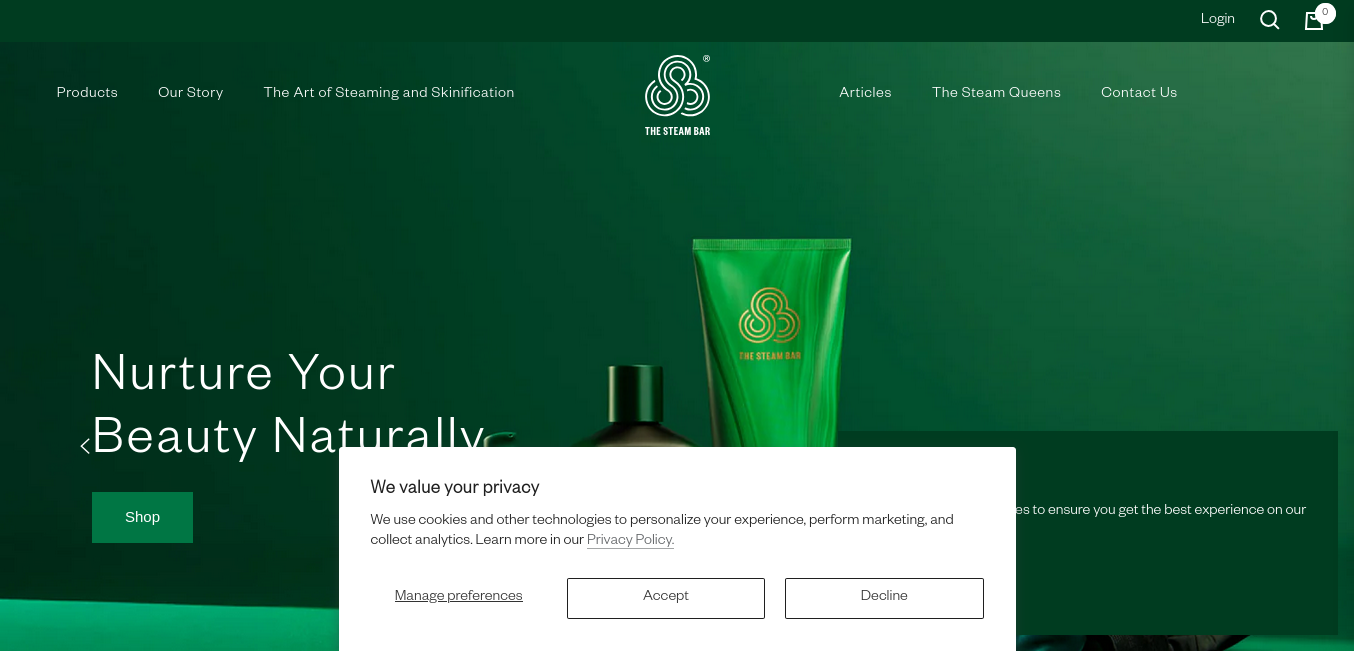Viewport: 1366px width, 651px height.
Task: Visit The Steam Queens page
Action: coord(996,92)
